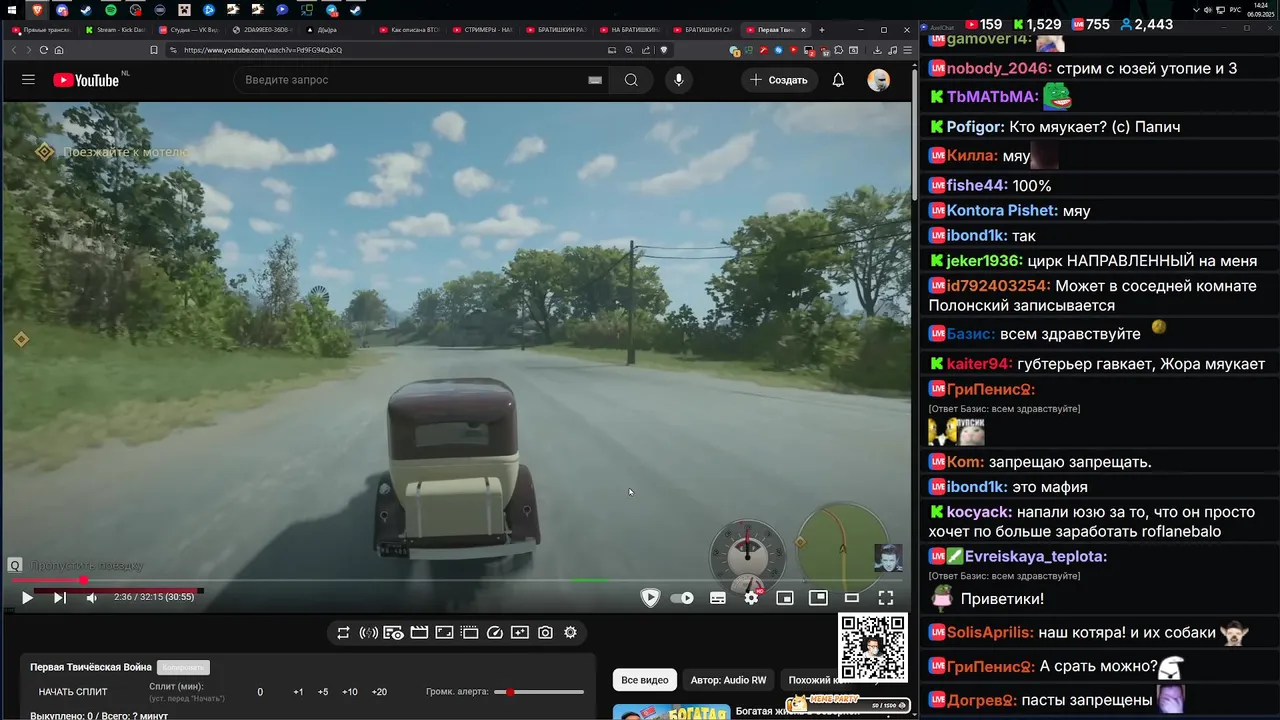The height and width of the screenshot is (720, 1280).
Task: Open the on-screen keyboard in search box
Action: click(x=595, y=80)
